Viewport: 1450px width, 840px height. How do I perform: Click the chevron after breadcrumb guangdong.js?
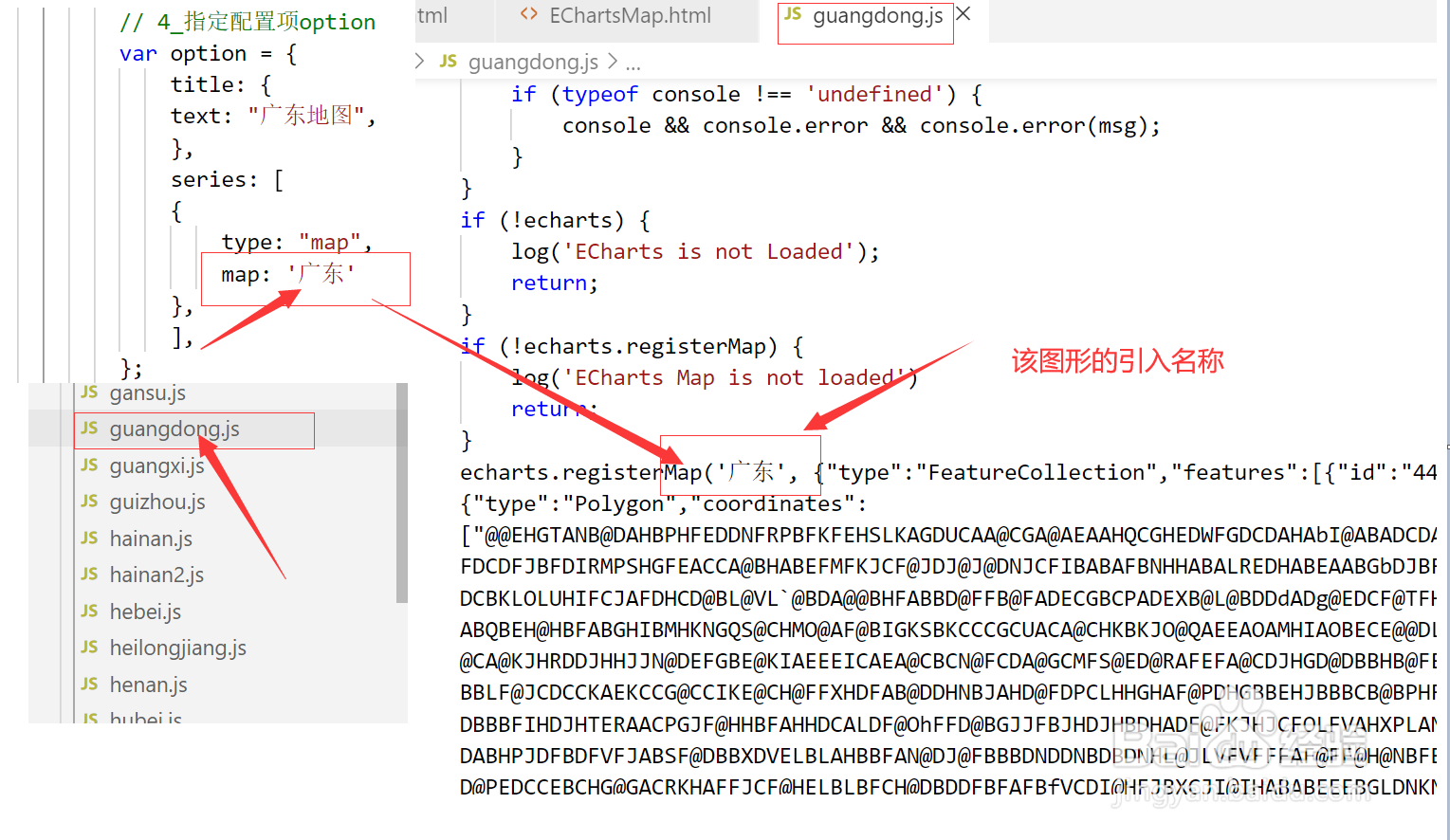pyautogui.click(x=613, y=62)
